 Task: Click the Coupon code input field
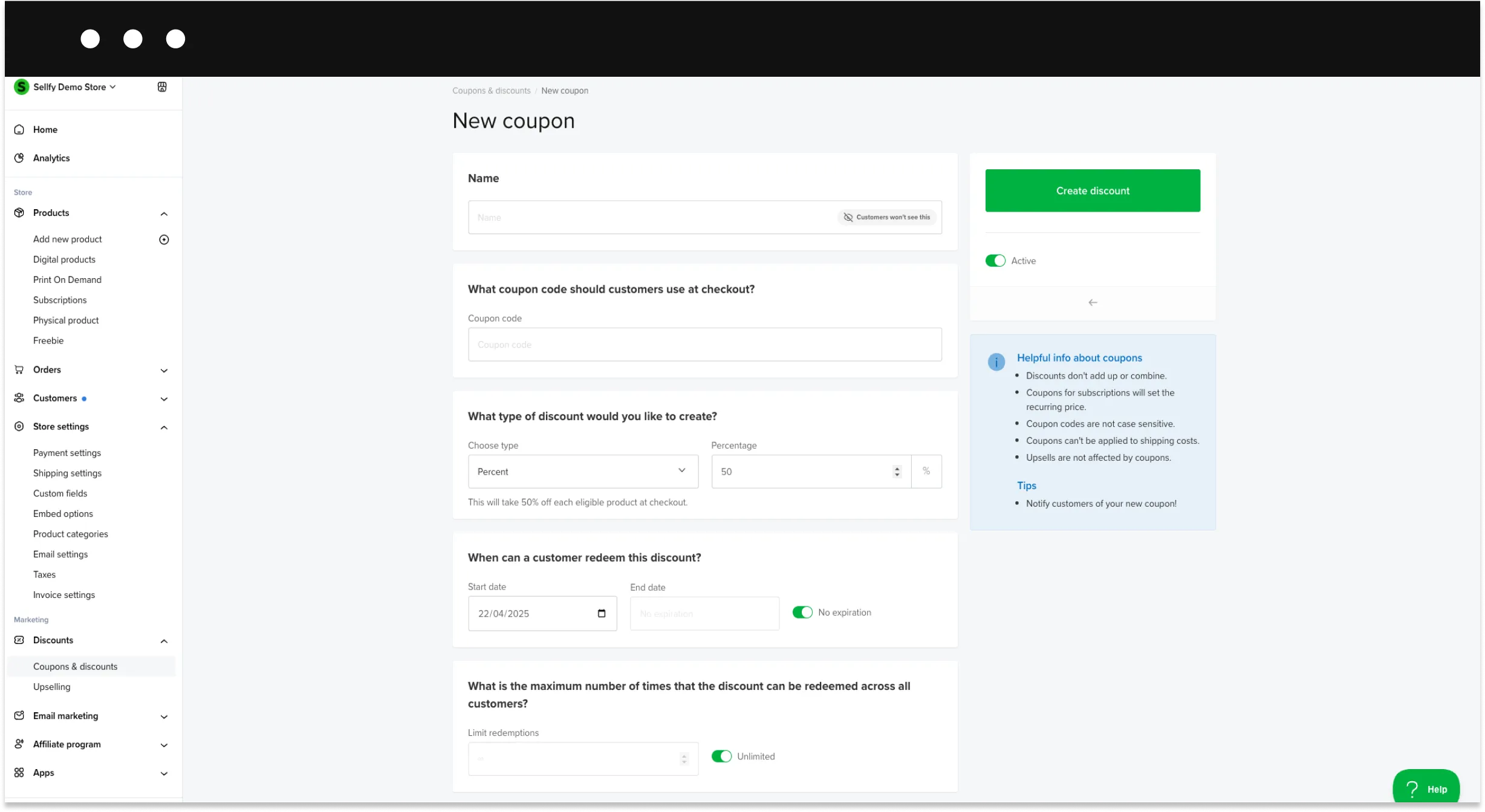click(x=704, y=345)
